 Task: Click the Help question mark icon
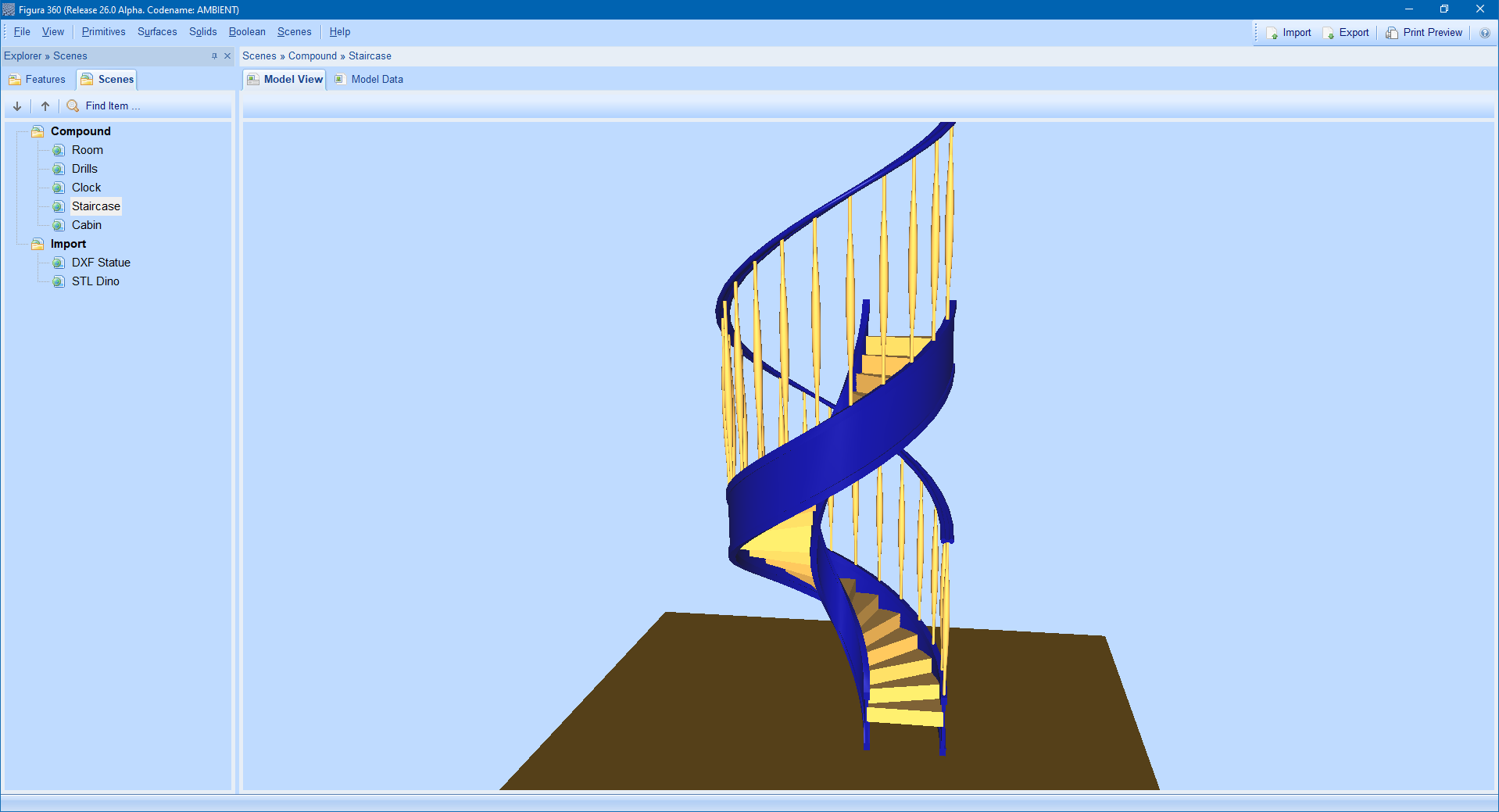tap(1485, 33)
